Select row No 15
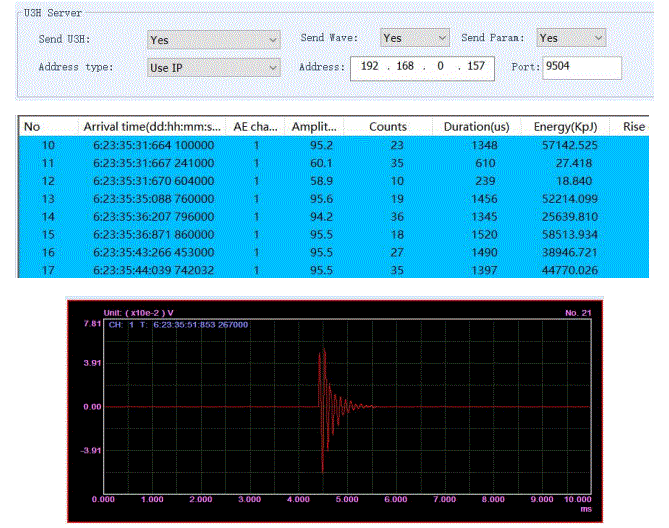The height and width of the screenshot is (528, 669). [334, 235]
